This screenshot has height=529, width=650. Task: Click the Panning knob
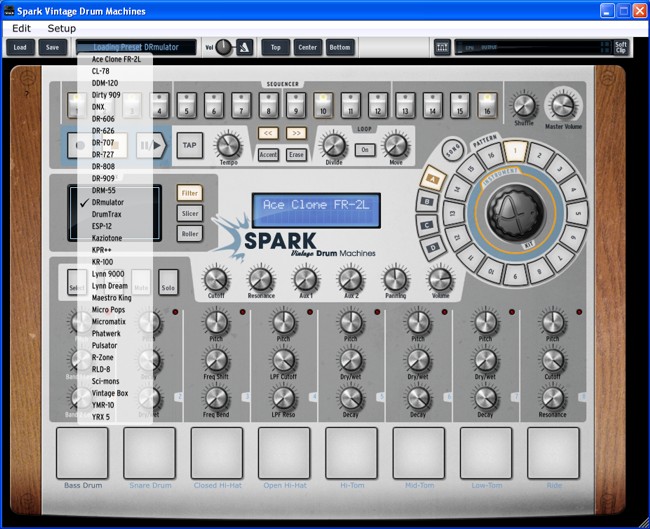[395, 279]
